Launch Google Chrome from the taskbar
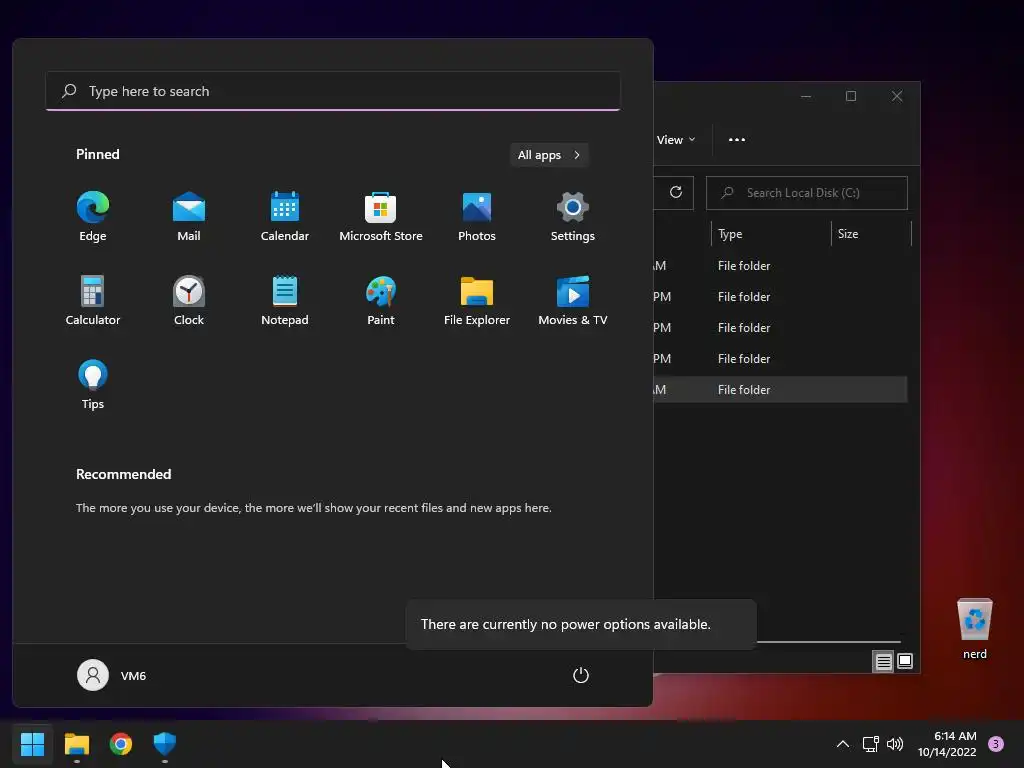This screenshot has width=1024, height=768. 121,744
